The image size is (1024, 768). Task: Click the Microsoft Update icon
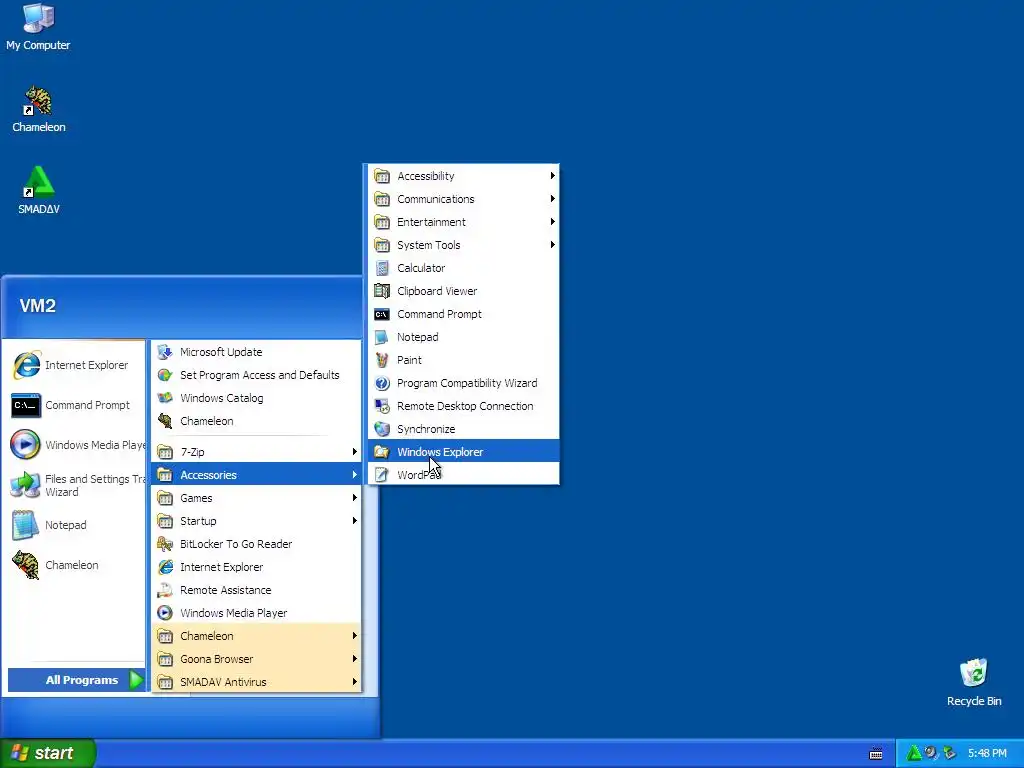(x=165, y=352)
